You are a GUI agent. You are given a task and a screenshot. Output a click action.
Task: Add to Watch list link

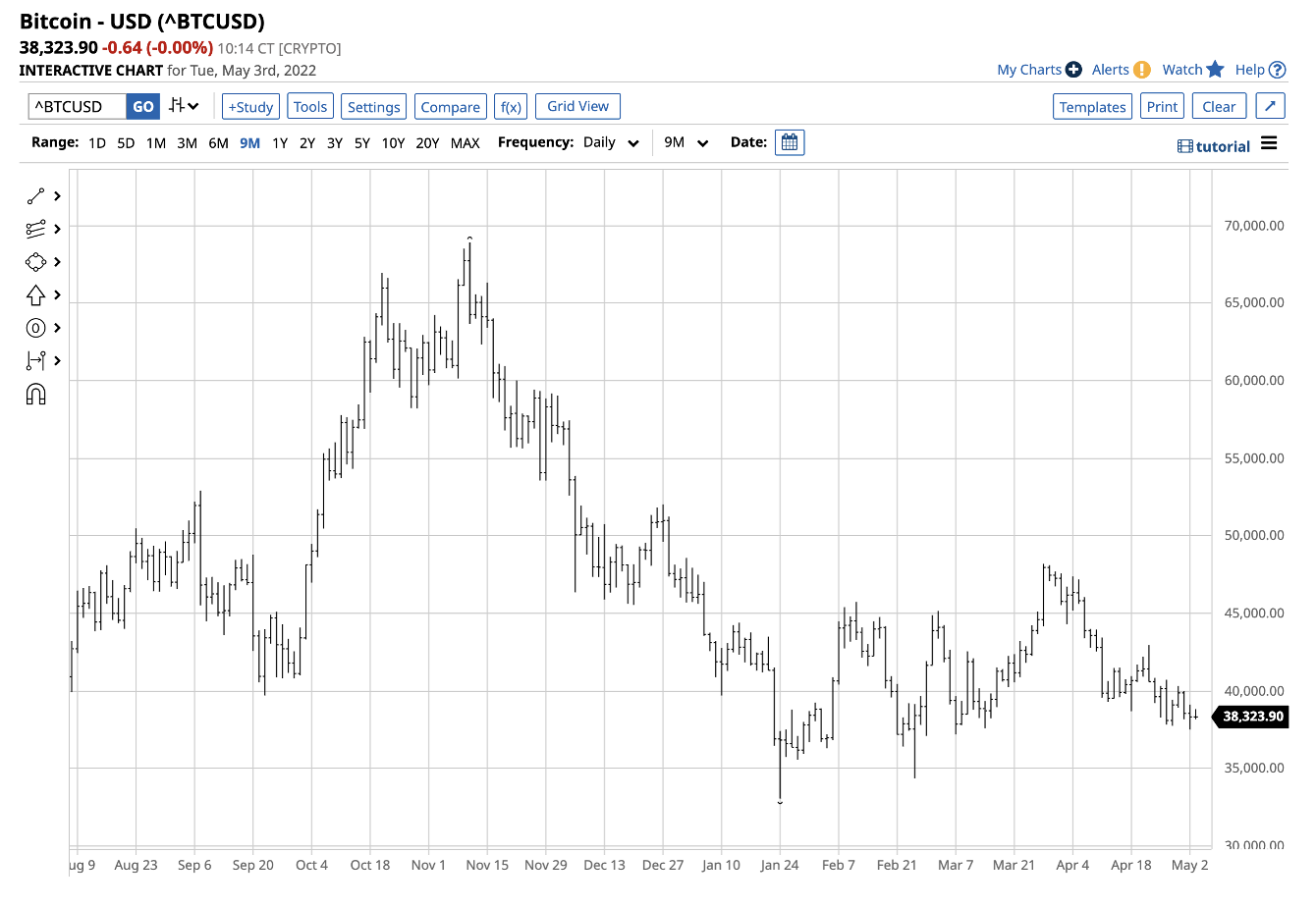[x=1182, y=70]
